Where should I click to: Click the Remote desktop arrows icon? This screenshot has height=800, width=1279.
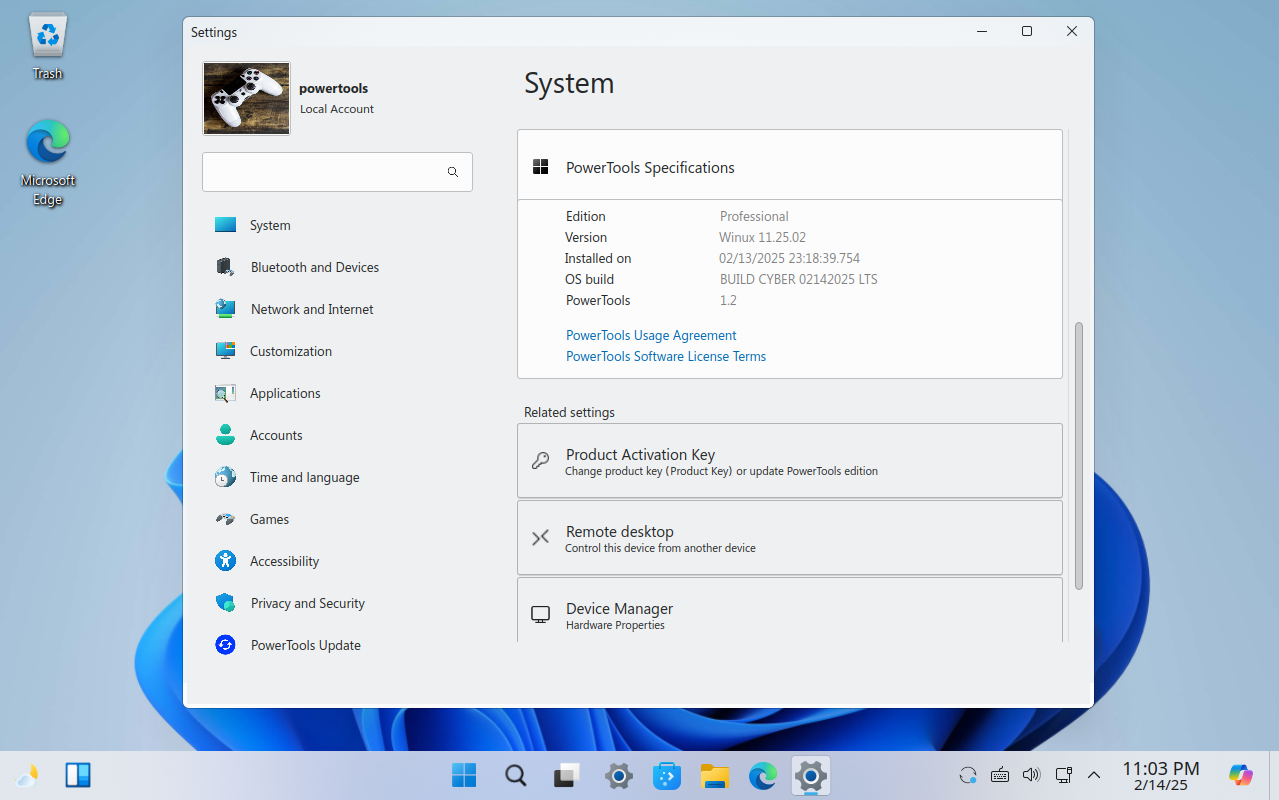tap(540, 538)
